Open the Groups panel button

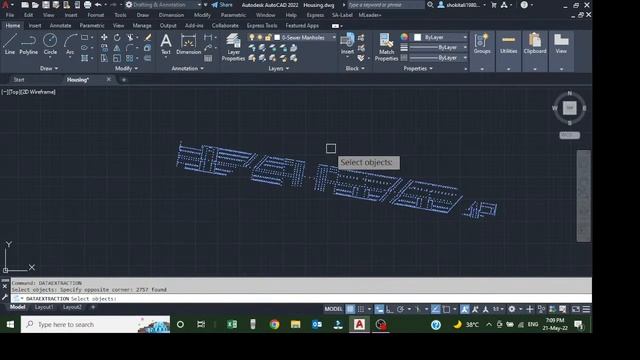482,51
